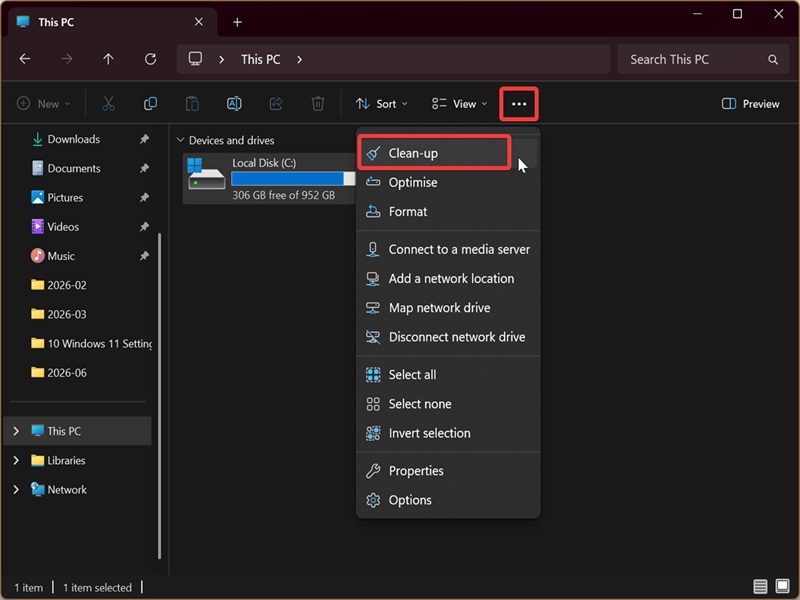800x600 pixels.
Task: Switch to large thumbnails view in status bar
Action: (x=783, y=586)
